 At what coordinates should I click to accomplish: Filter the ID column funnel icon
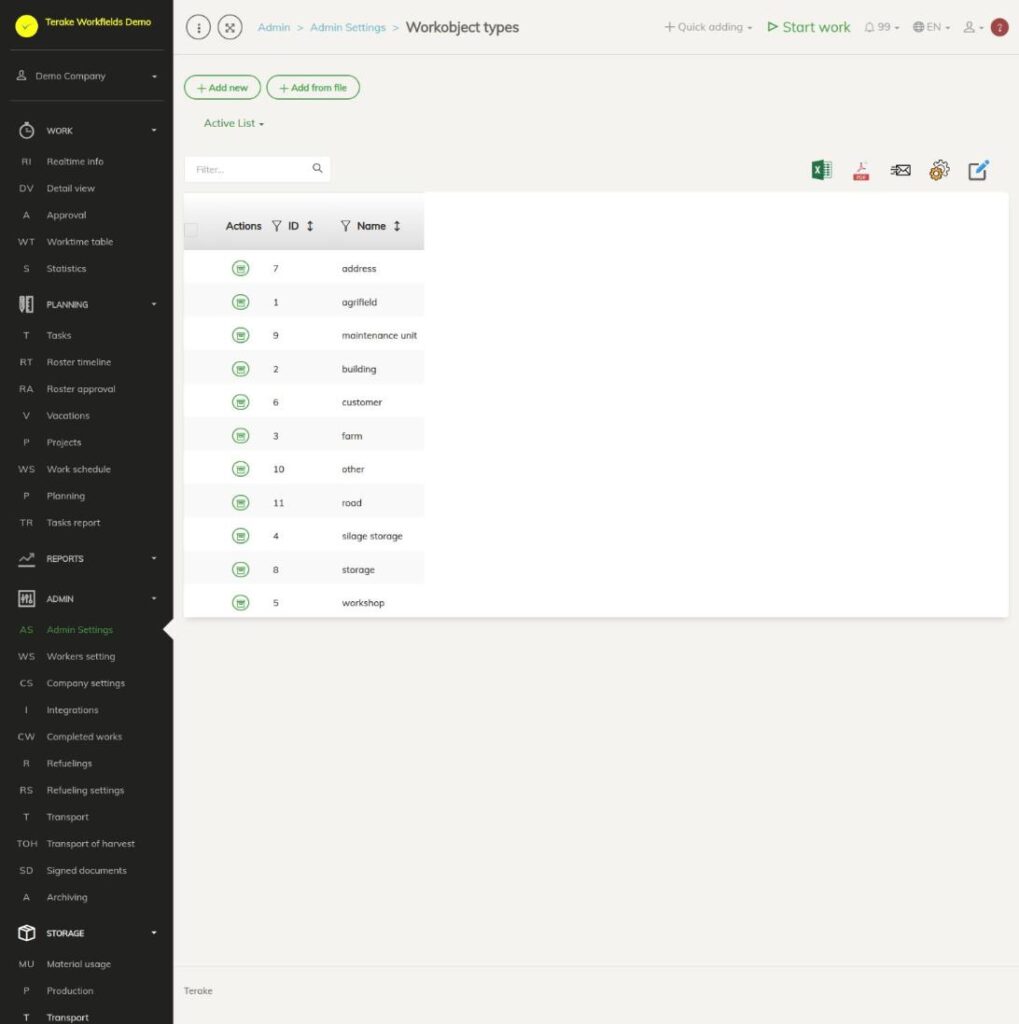click(x=277, y=226)
